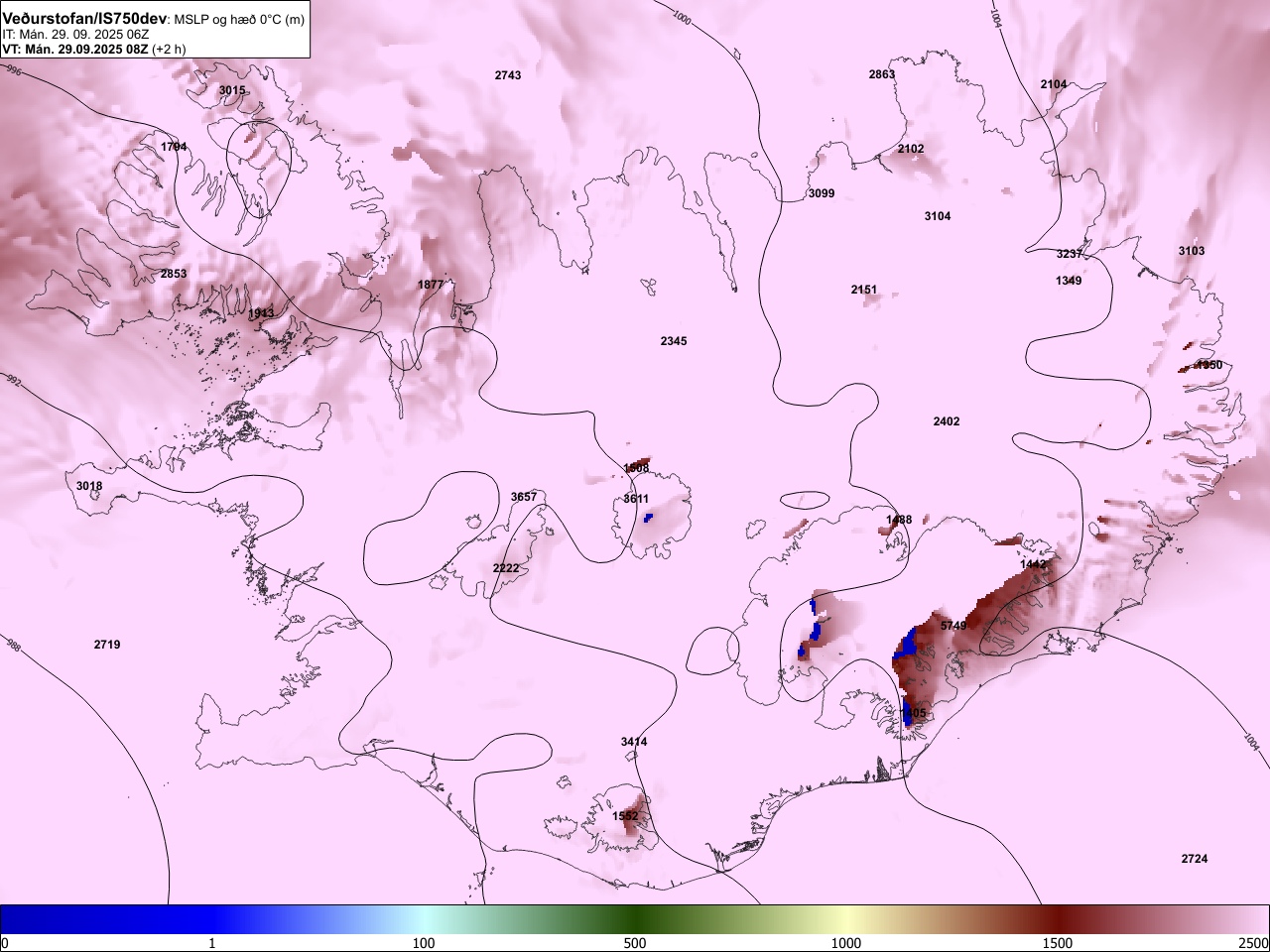Screen dimensions: 1270x952
Task: Click the map value 3099
Action: coord(822,193)
